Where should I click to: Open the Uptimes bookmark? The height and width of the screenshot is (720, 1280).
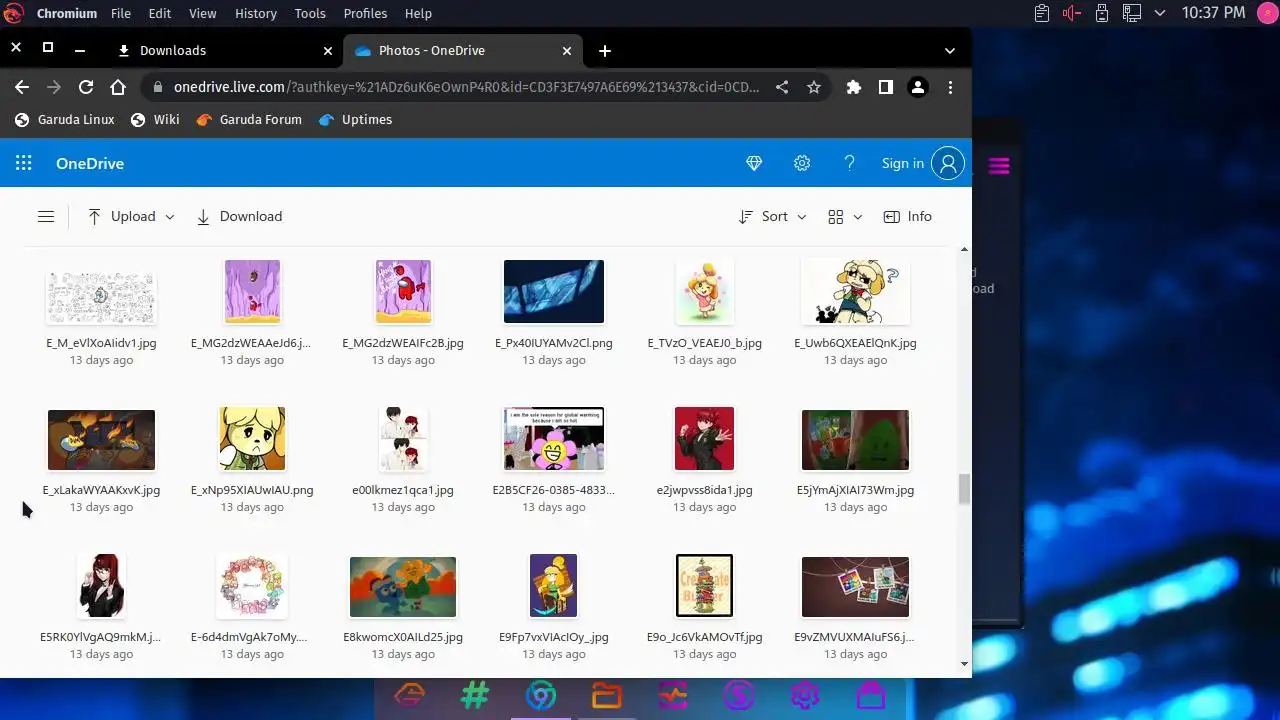coord(355,119)
